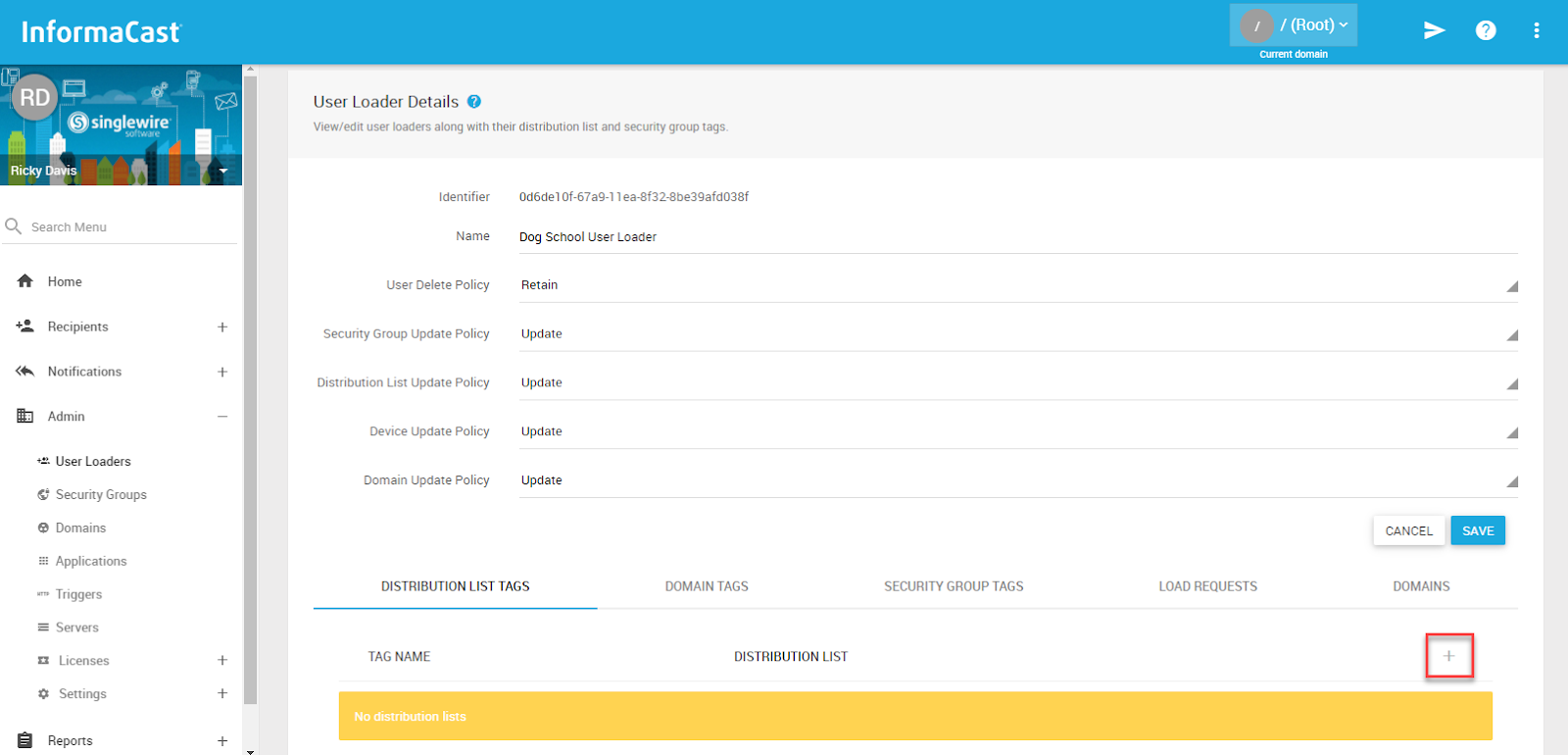The image size is (1568, 755).
Task: Click the Settings gear icon
Action: click(x=43, y=694)
